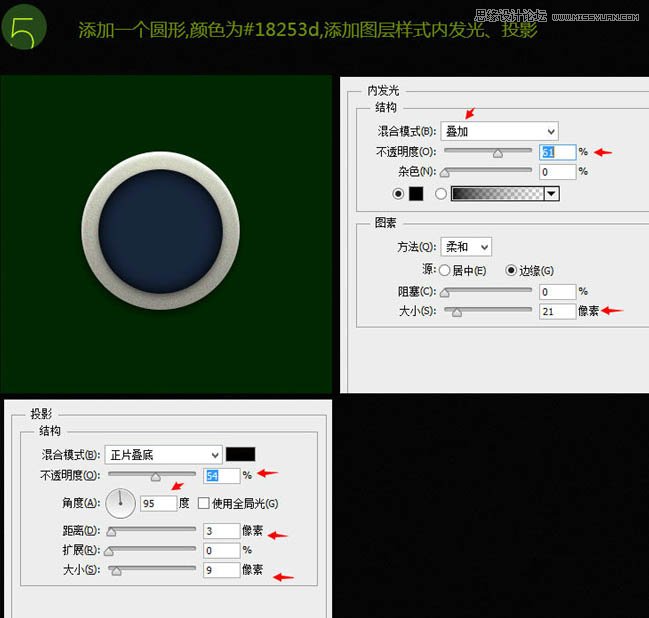Toggle 使用全局光(G) use global light checkbox
Screen dimensions: 649x618
click(x=203, y=503)
